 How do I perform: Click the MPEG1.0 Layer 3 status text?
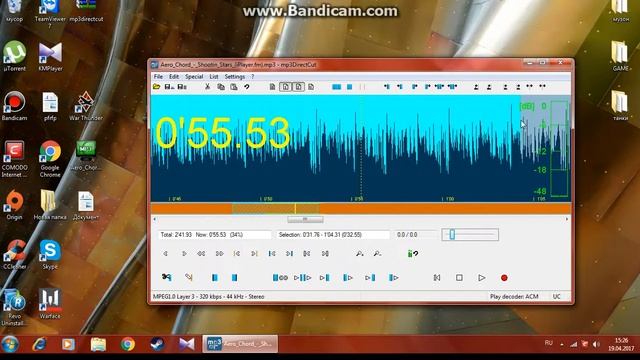tap(209, 296)
